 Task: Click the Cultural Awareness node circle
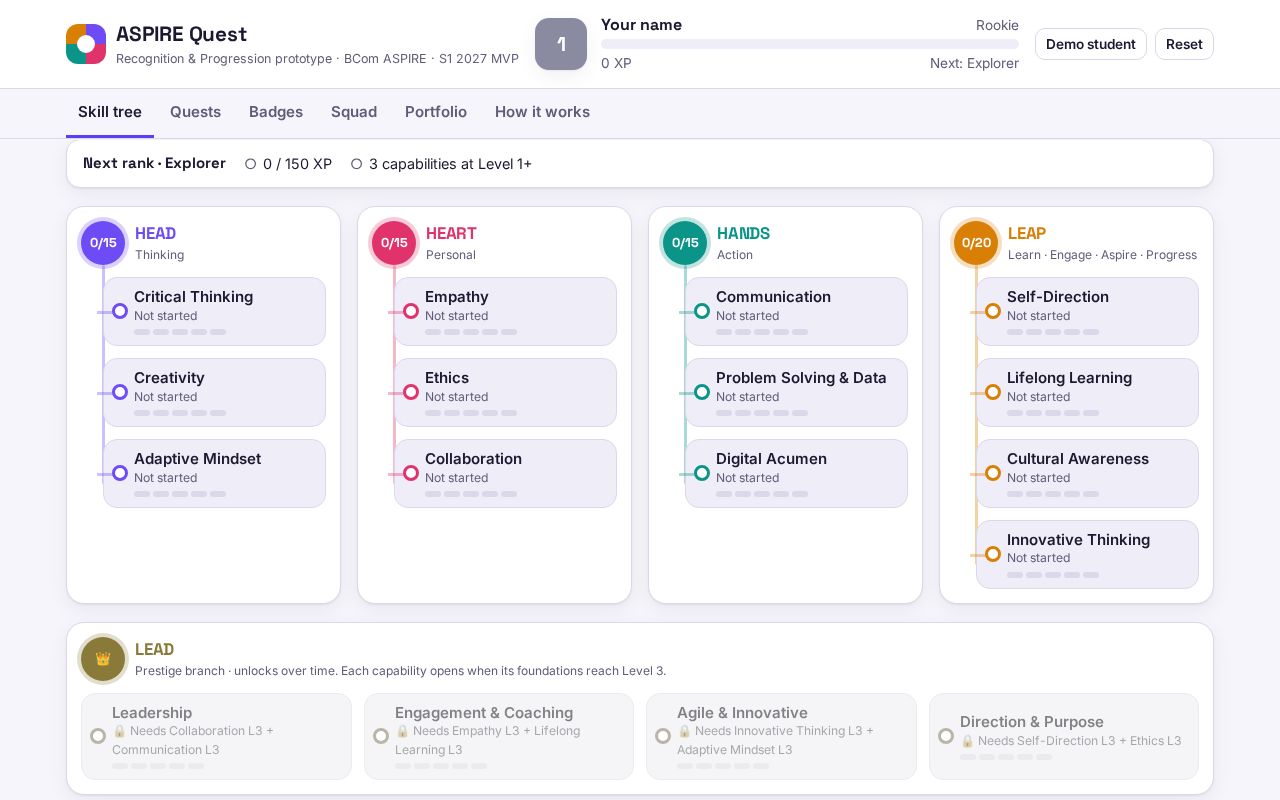(993, 473)
